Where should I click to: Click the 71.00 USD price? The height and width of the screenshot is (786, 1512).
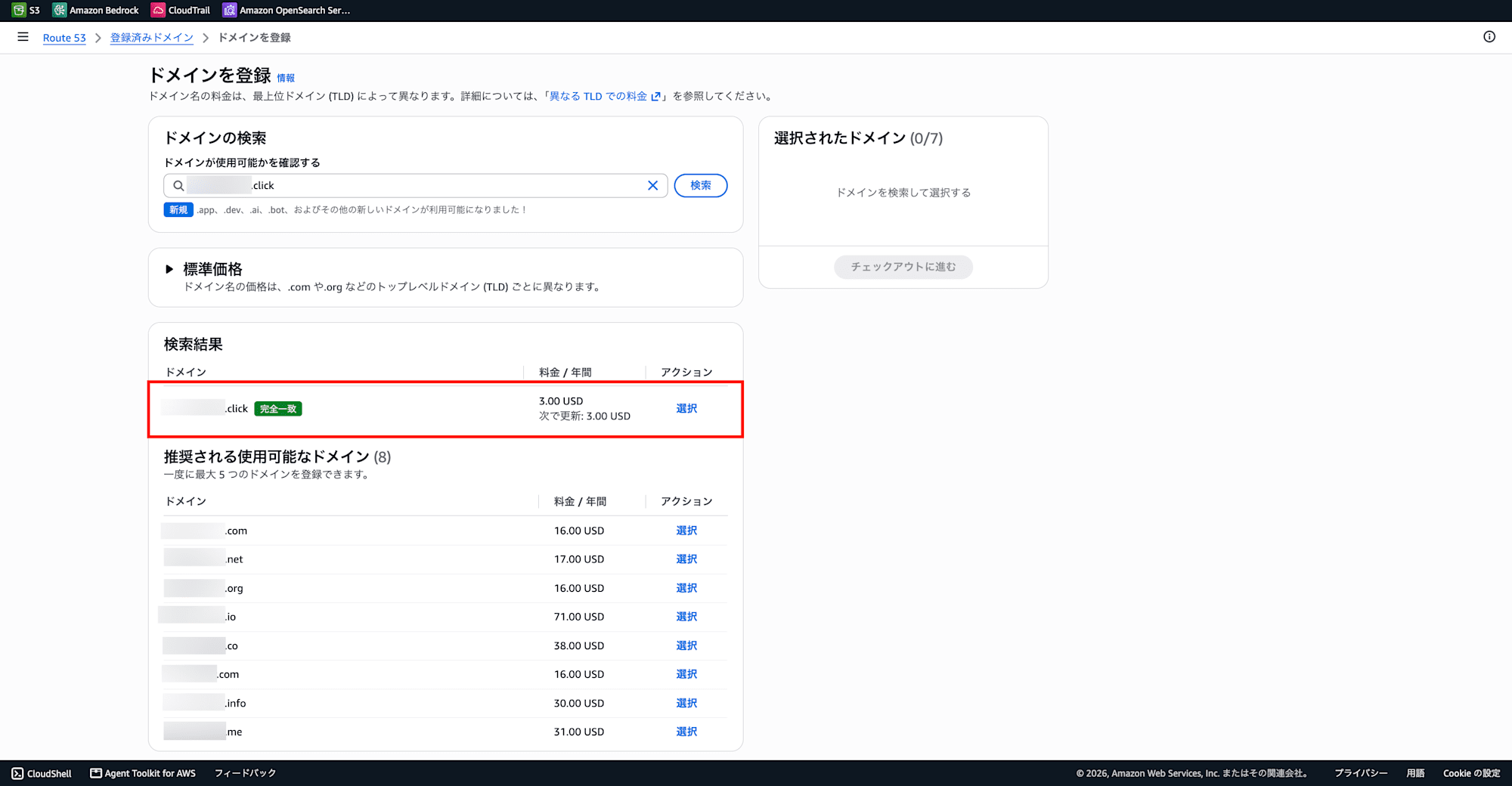pos(579,617)
